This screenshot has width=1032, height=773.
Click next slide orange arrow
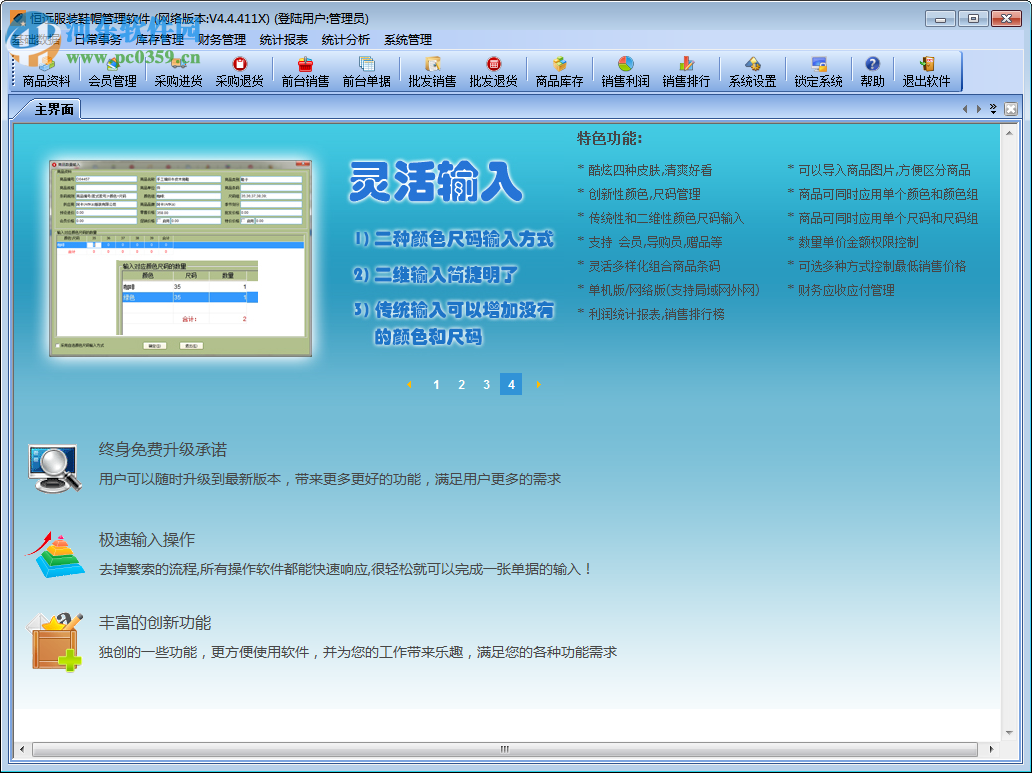[538, 385]
